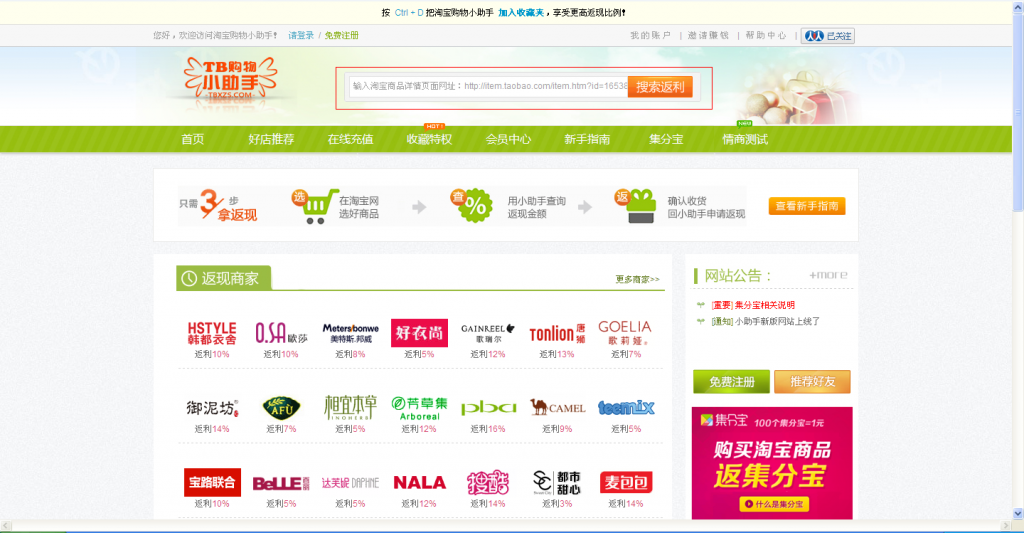Expand merchant list via 更多商家>>
1024x533 pixels.
pos(637,279)
